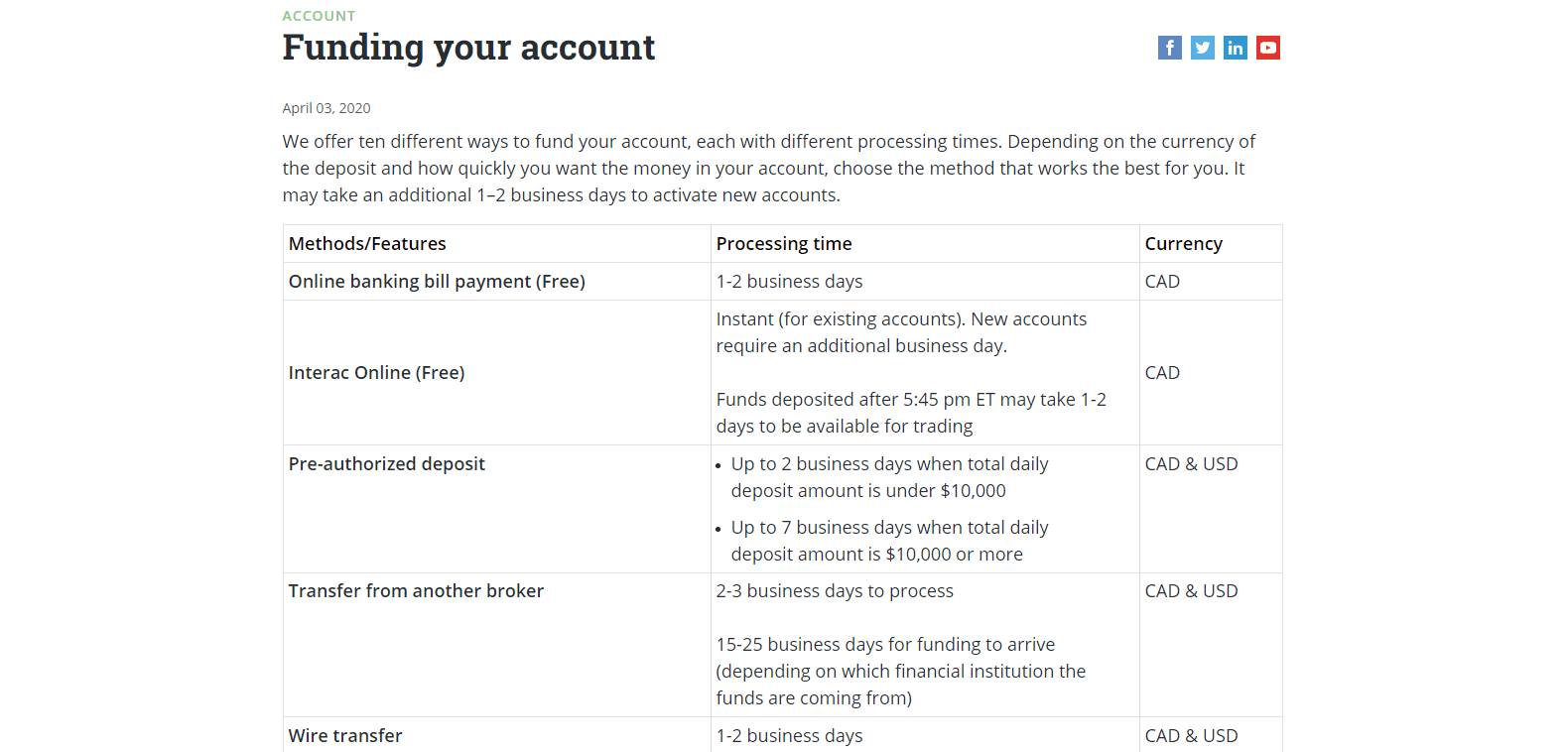
Task: Select the Twitter bird icon
Action: [1202, 47]
